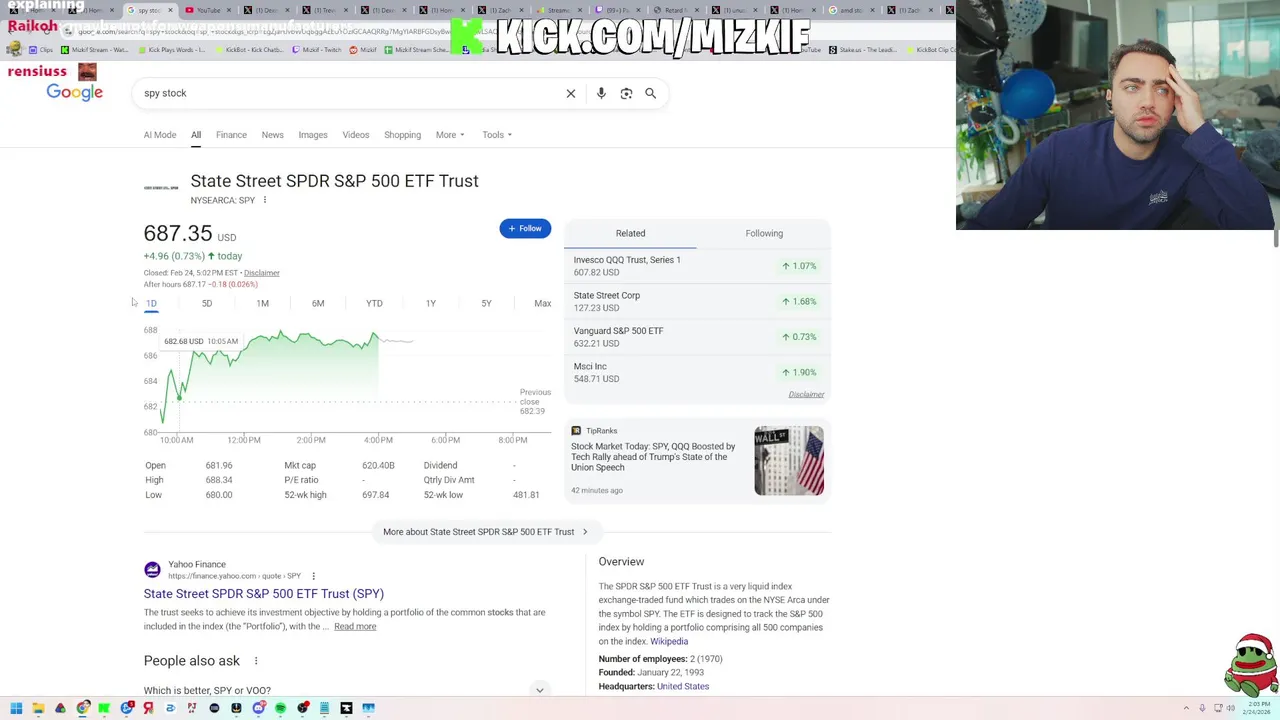
Task: Submit search with the magnifier icon
Action: [x=651, y=93]
